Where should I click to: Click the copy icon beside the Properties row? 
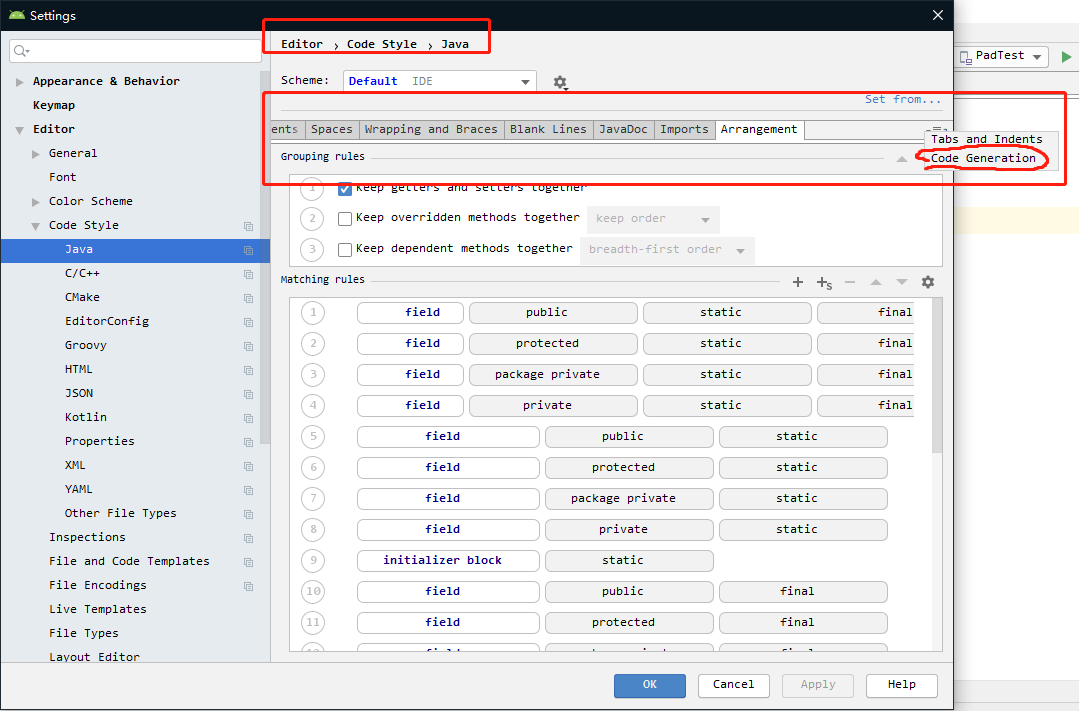click(x=248, y=443)
